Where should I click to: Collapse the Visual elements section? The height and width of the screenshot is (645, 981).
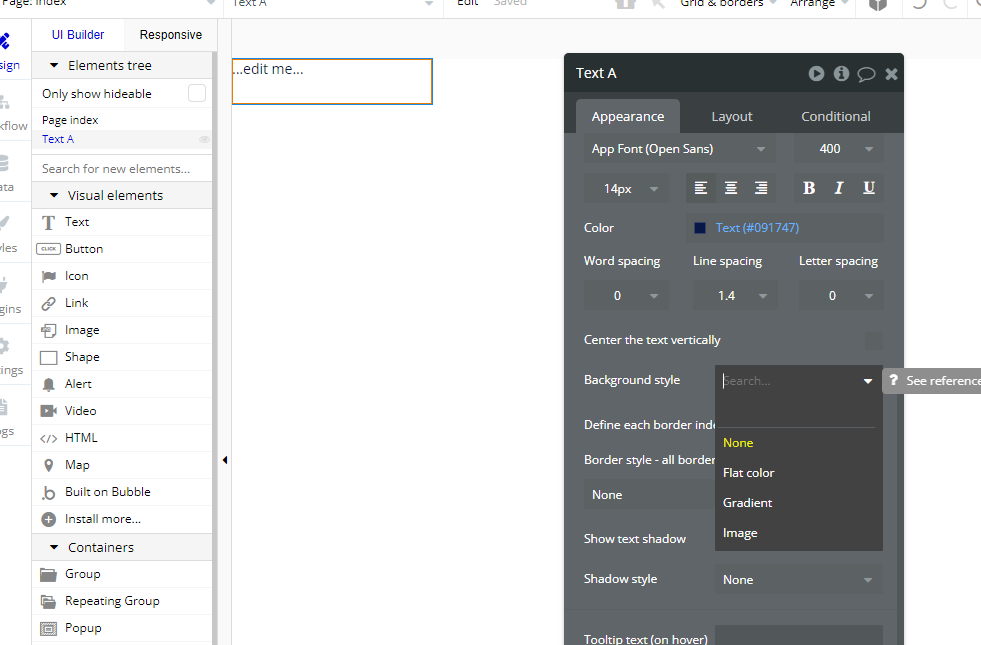point(54,196)
